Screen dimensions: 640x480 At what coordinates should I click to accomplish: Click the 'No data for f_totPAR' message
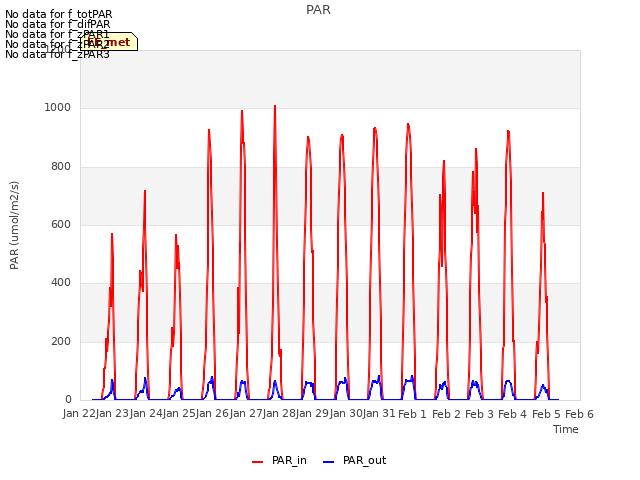(x=58, y=14)
